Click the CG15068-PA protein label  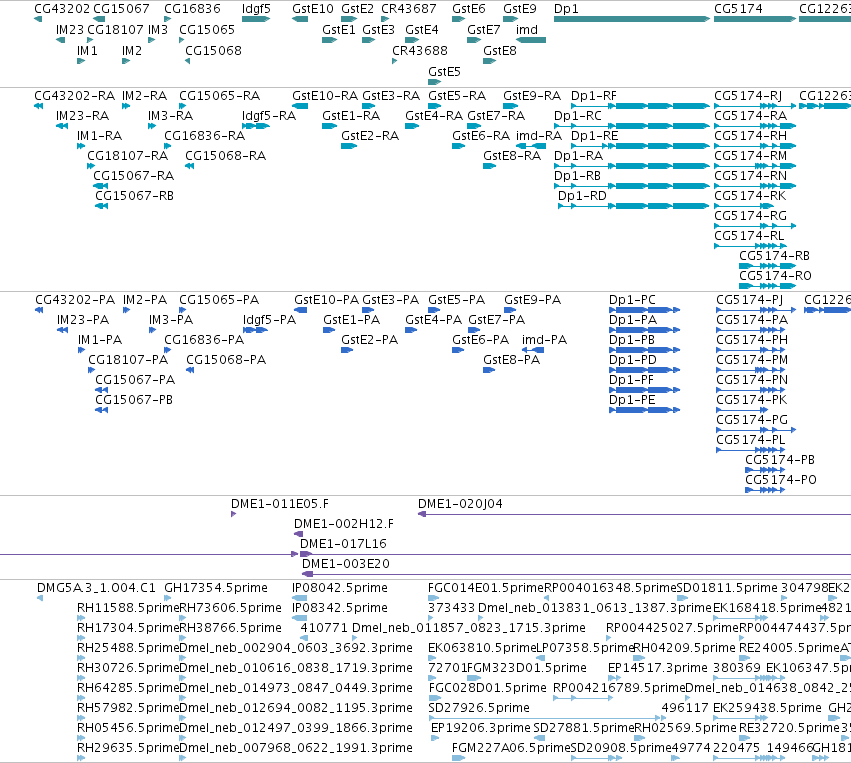pyautogui.click(x=226, y=359)
